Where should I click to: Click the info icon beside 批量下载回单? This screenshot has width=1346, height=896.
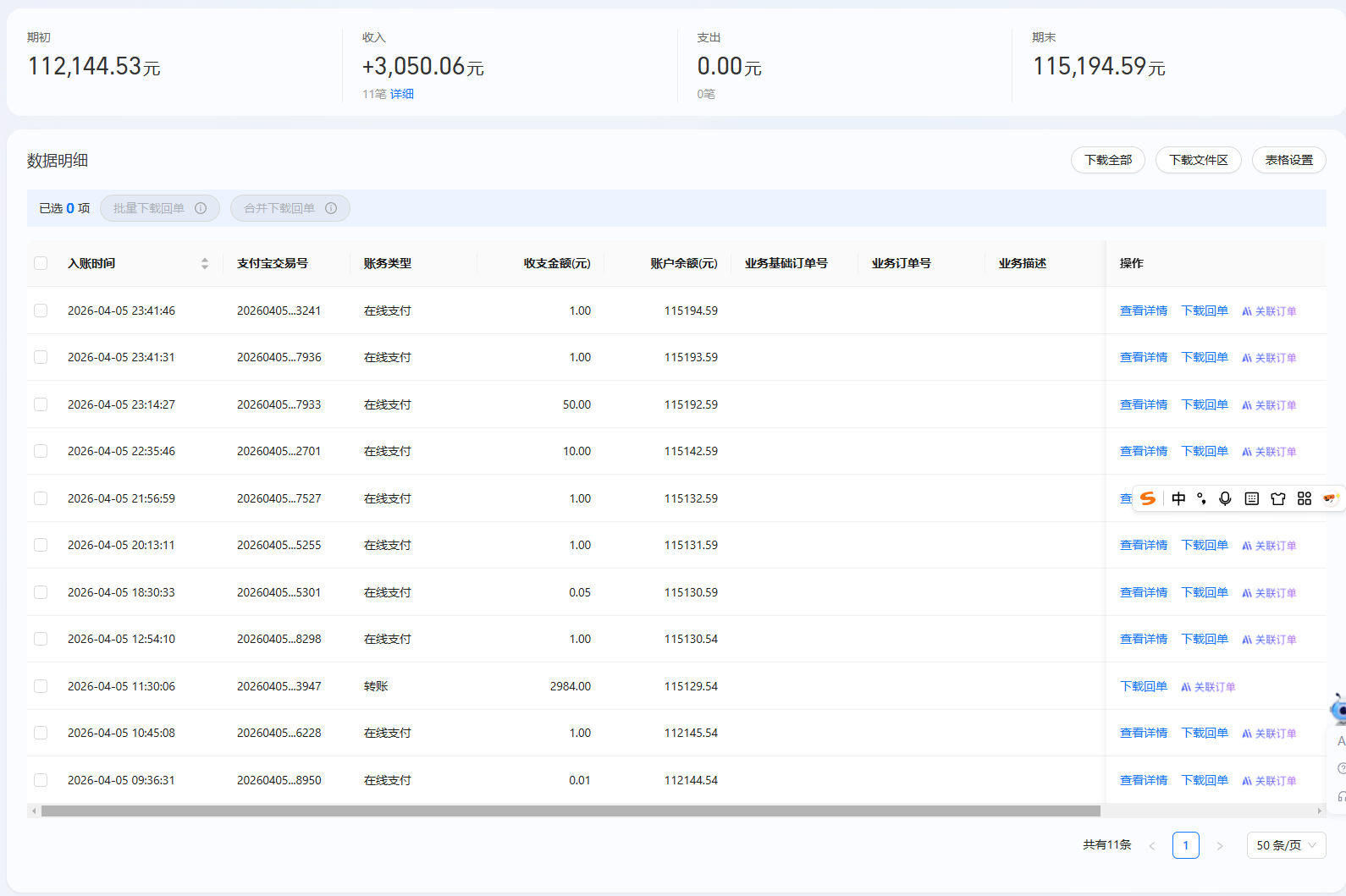[201, 208]
